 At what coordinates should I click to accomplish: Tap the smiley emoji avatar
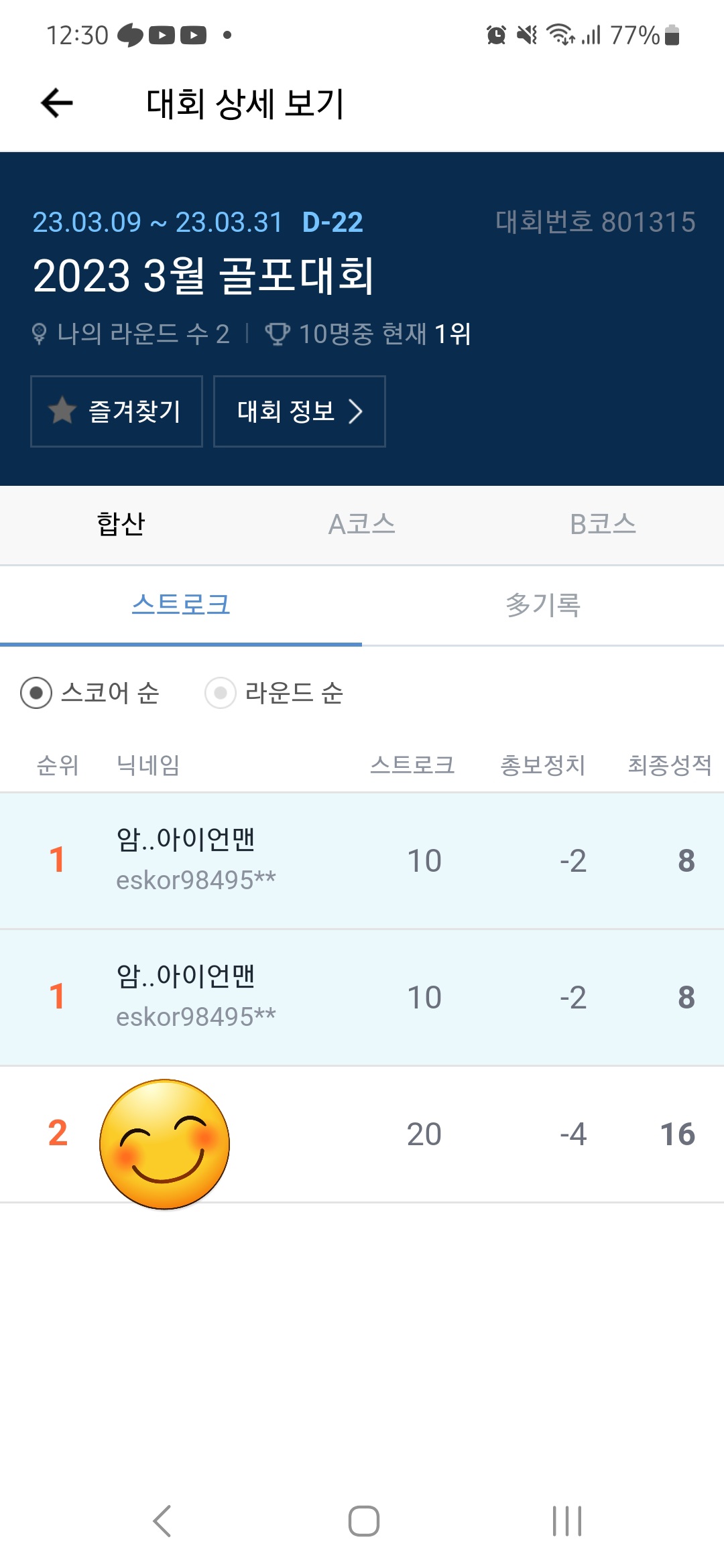164,1144
